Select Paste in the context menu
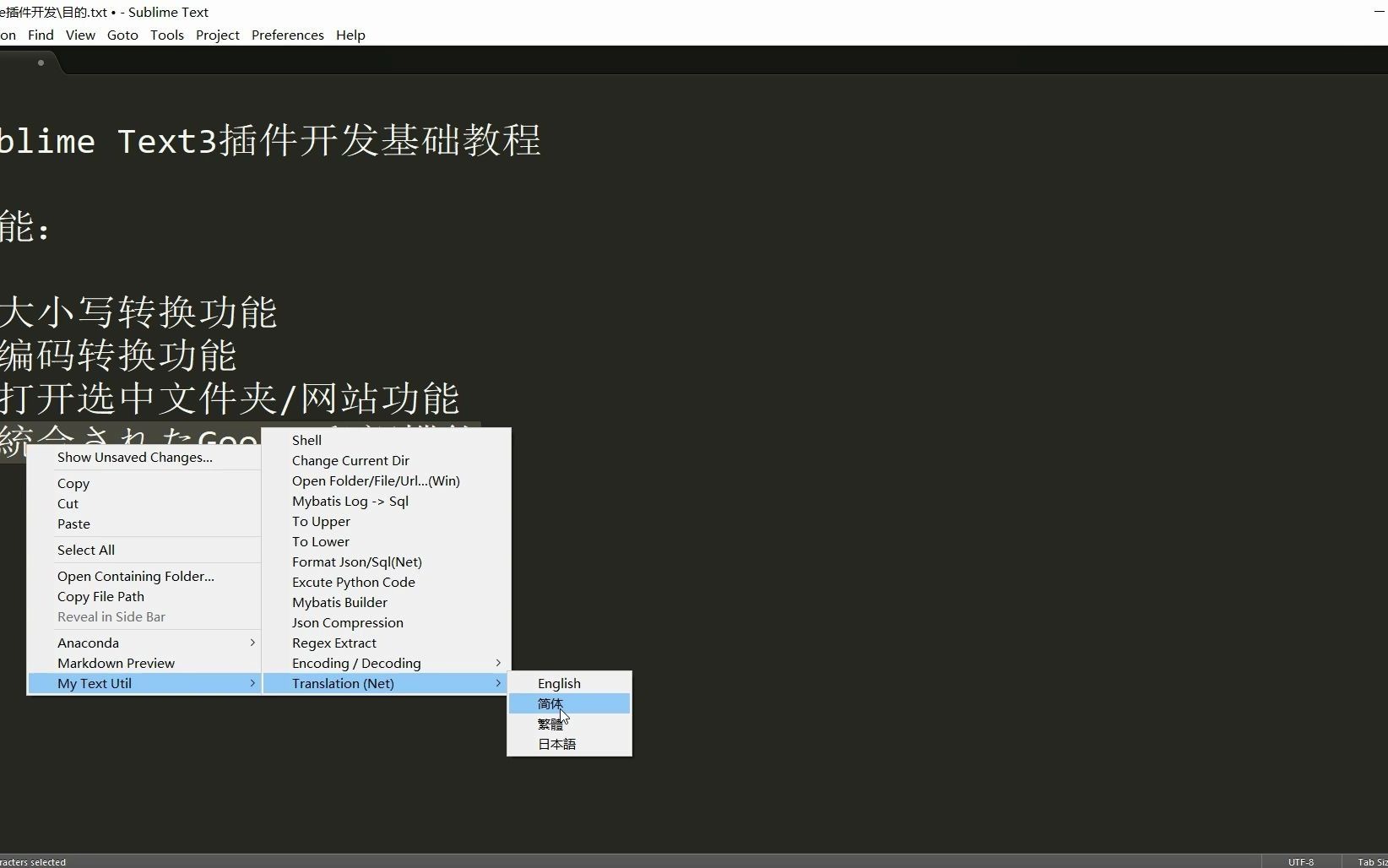The image size is (1388, 868). (x=144, y=524)
